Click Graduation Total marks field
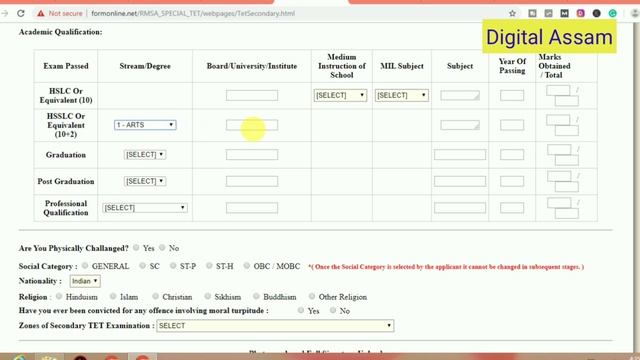Screen dimensions: 640x360 [567, 160]
